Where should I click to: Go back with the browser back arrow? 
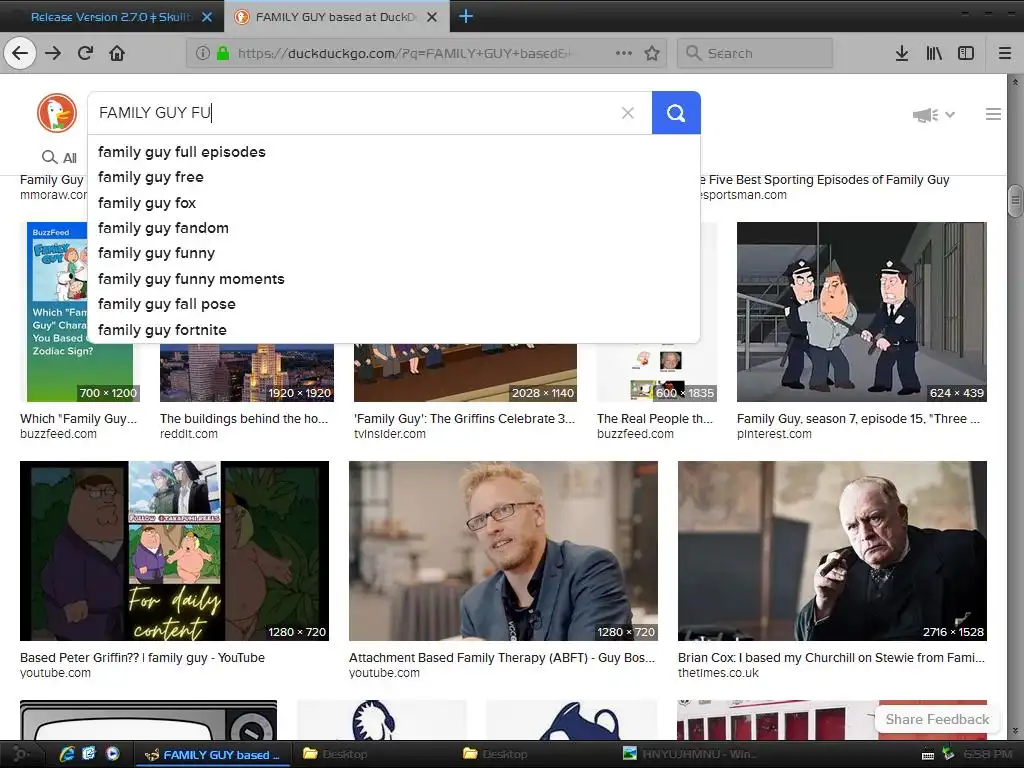[x=20, y=53]
